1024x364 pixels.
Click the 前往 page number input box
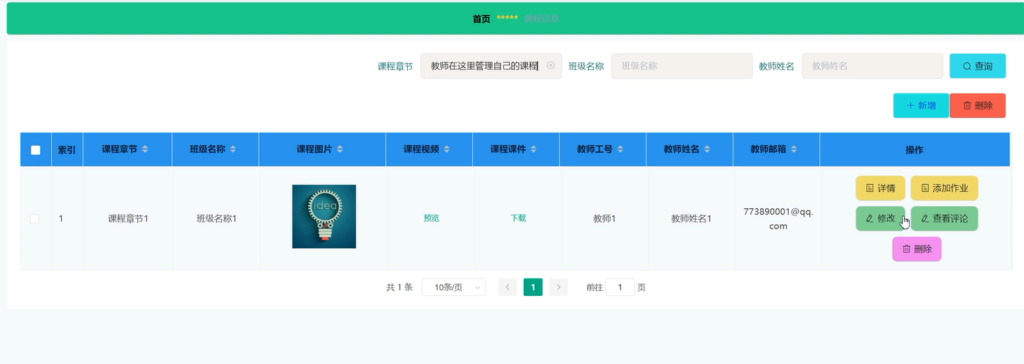coord(620,288)
